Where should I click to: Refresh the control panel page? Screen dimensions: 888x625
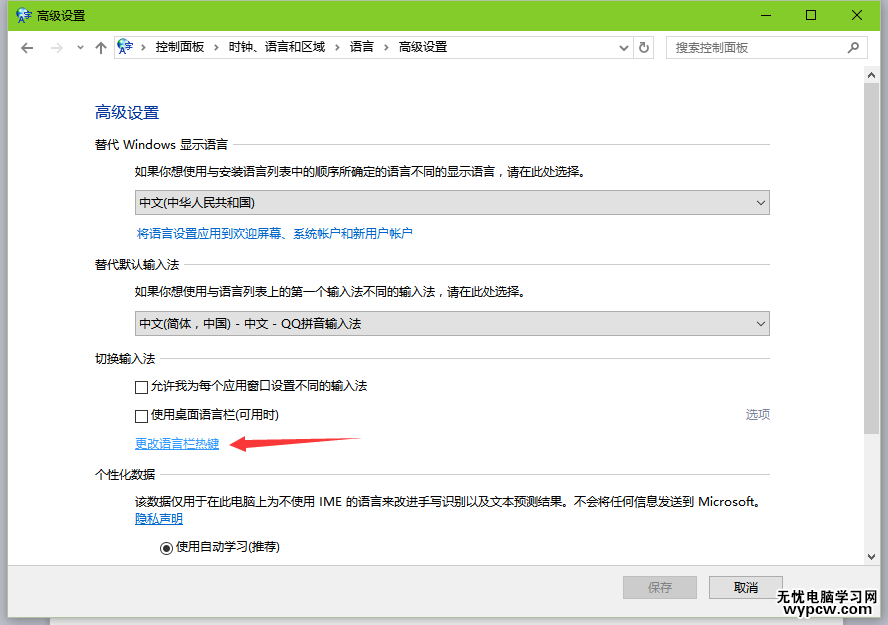point(644,48)
